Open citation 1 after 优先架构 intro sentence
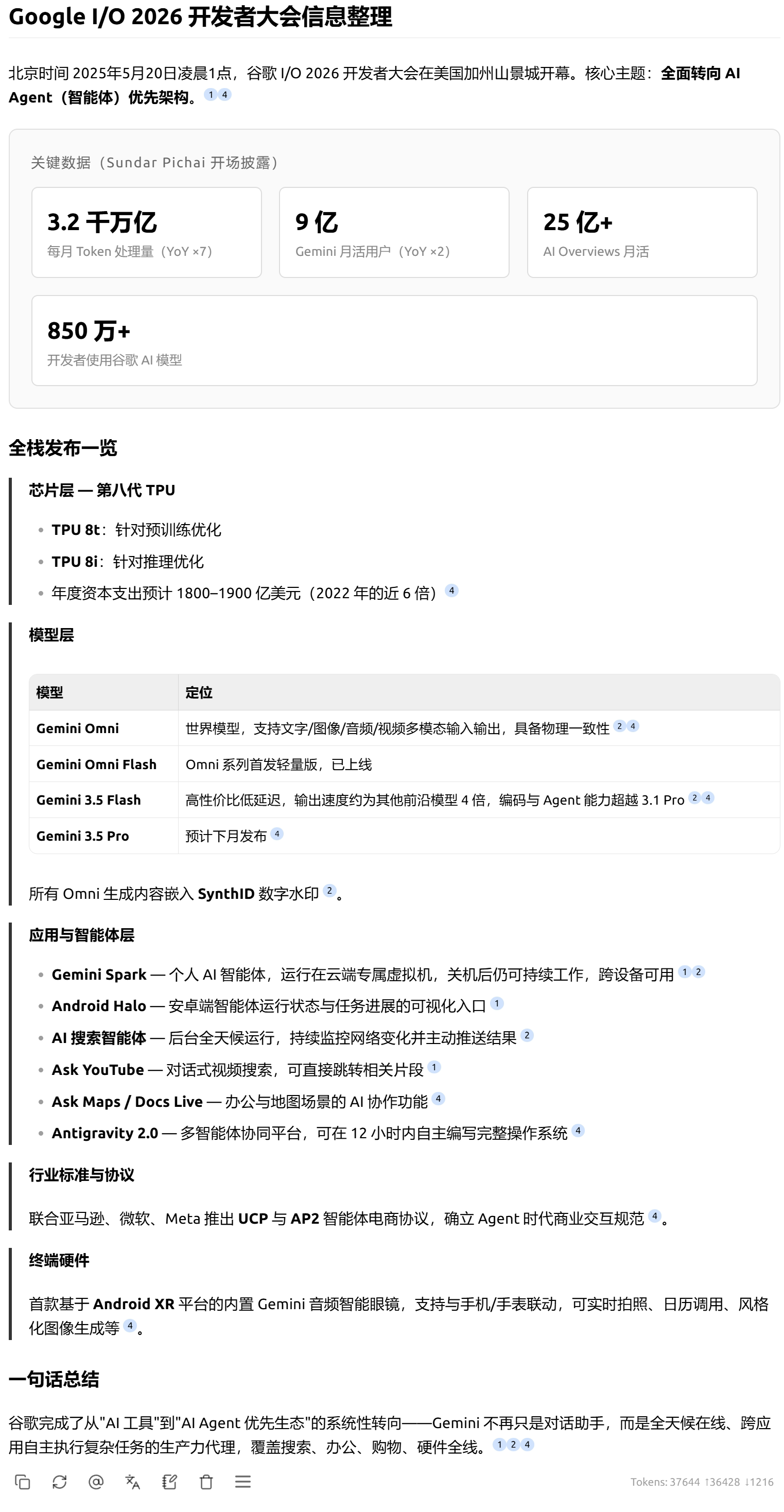The height and width of the screenshot is (1512, 784). [x=211, y=95]
